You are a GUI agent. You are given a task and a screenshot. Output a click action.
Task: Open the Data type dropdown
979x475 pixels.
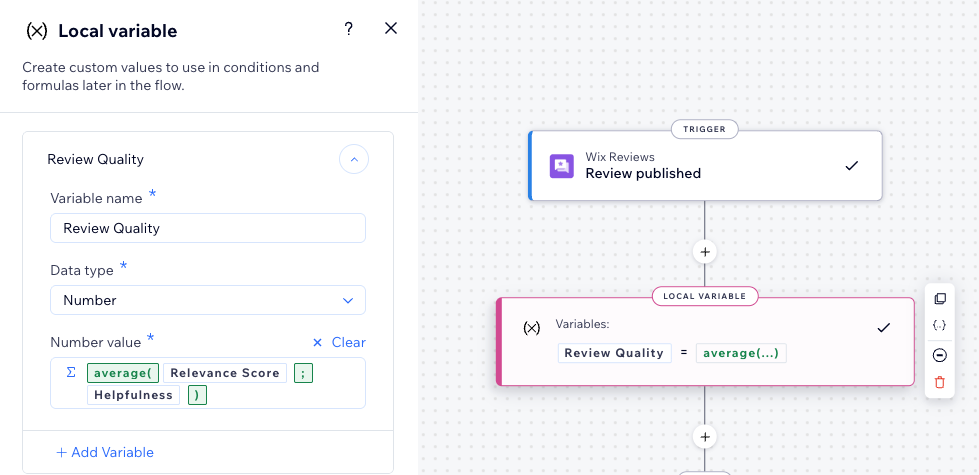click(x=207, y=300)
